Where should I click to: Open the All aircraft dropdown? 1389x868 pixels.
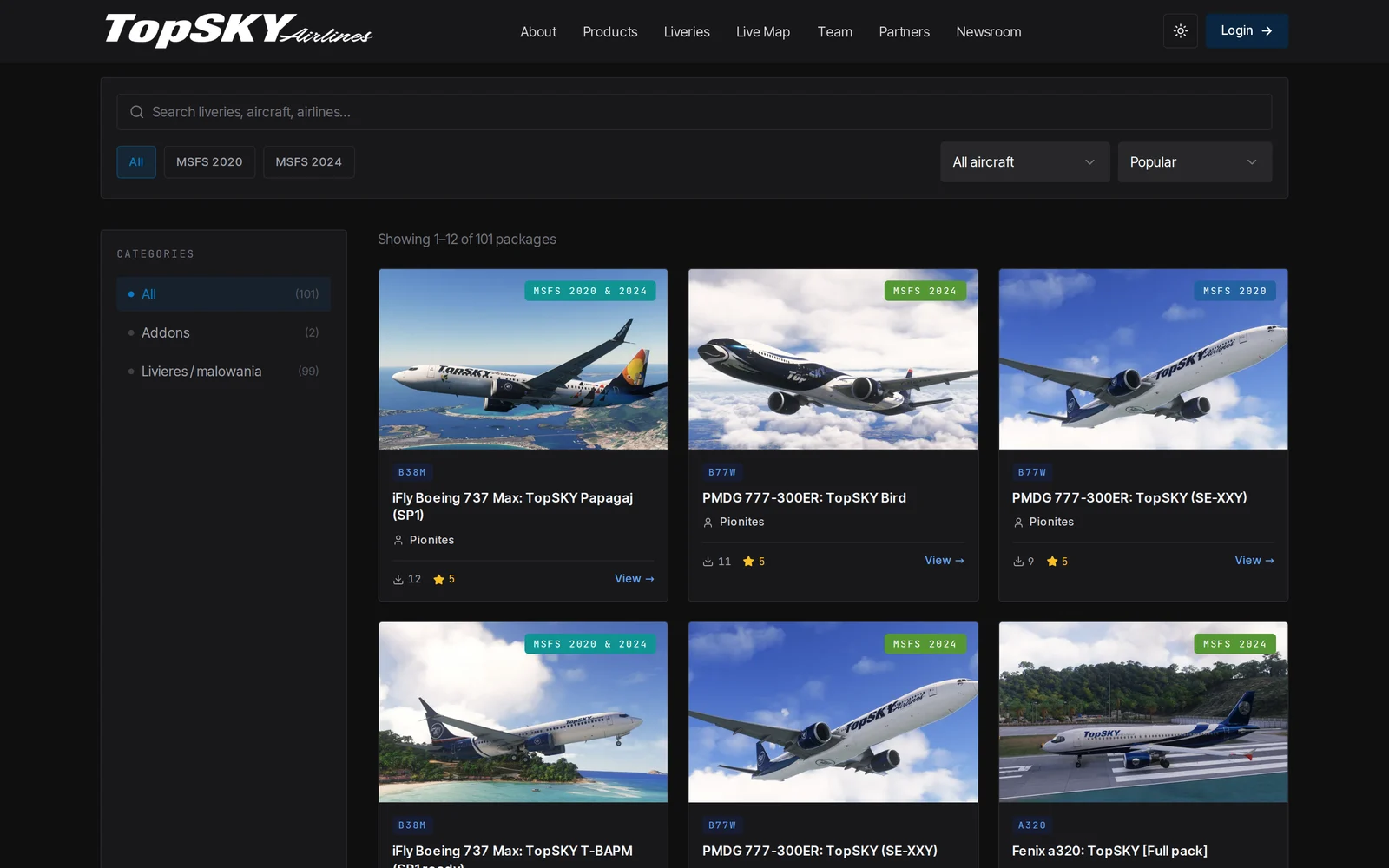pos(1025,162)
